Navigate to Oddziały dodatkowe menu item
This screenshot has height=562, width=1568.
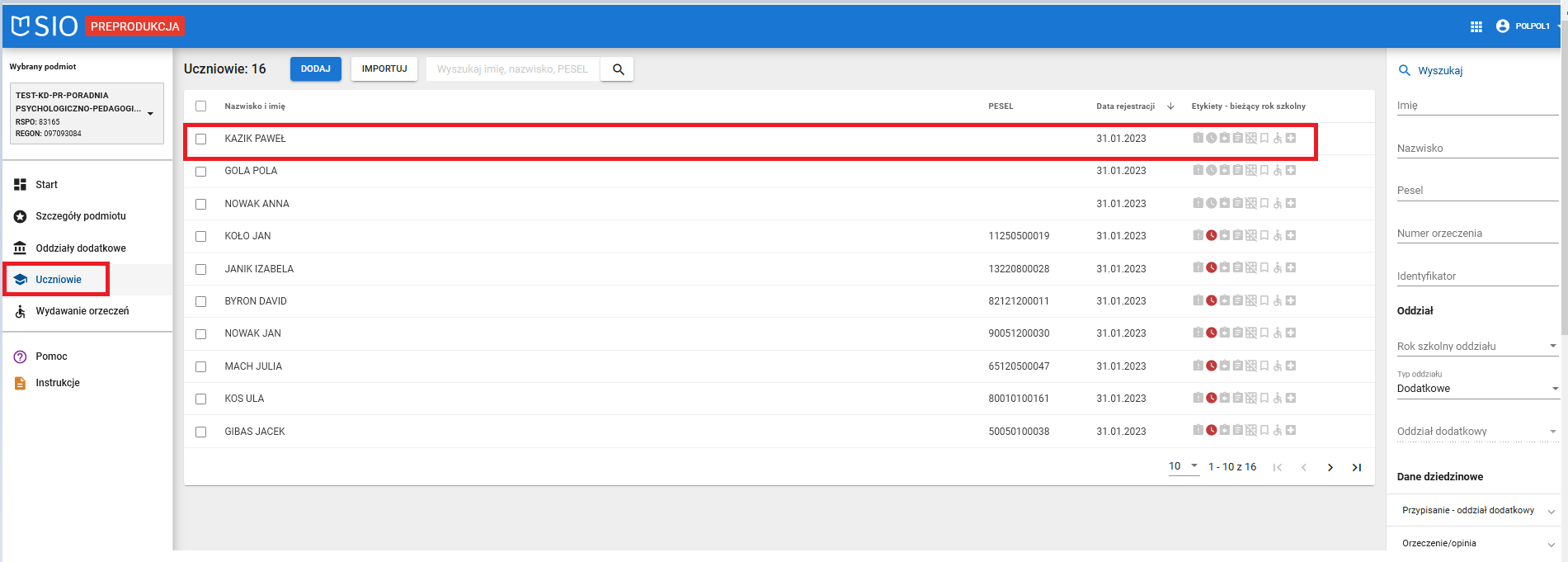(80, 248)
